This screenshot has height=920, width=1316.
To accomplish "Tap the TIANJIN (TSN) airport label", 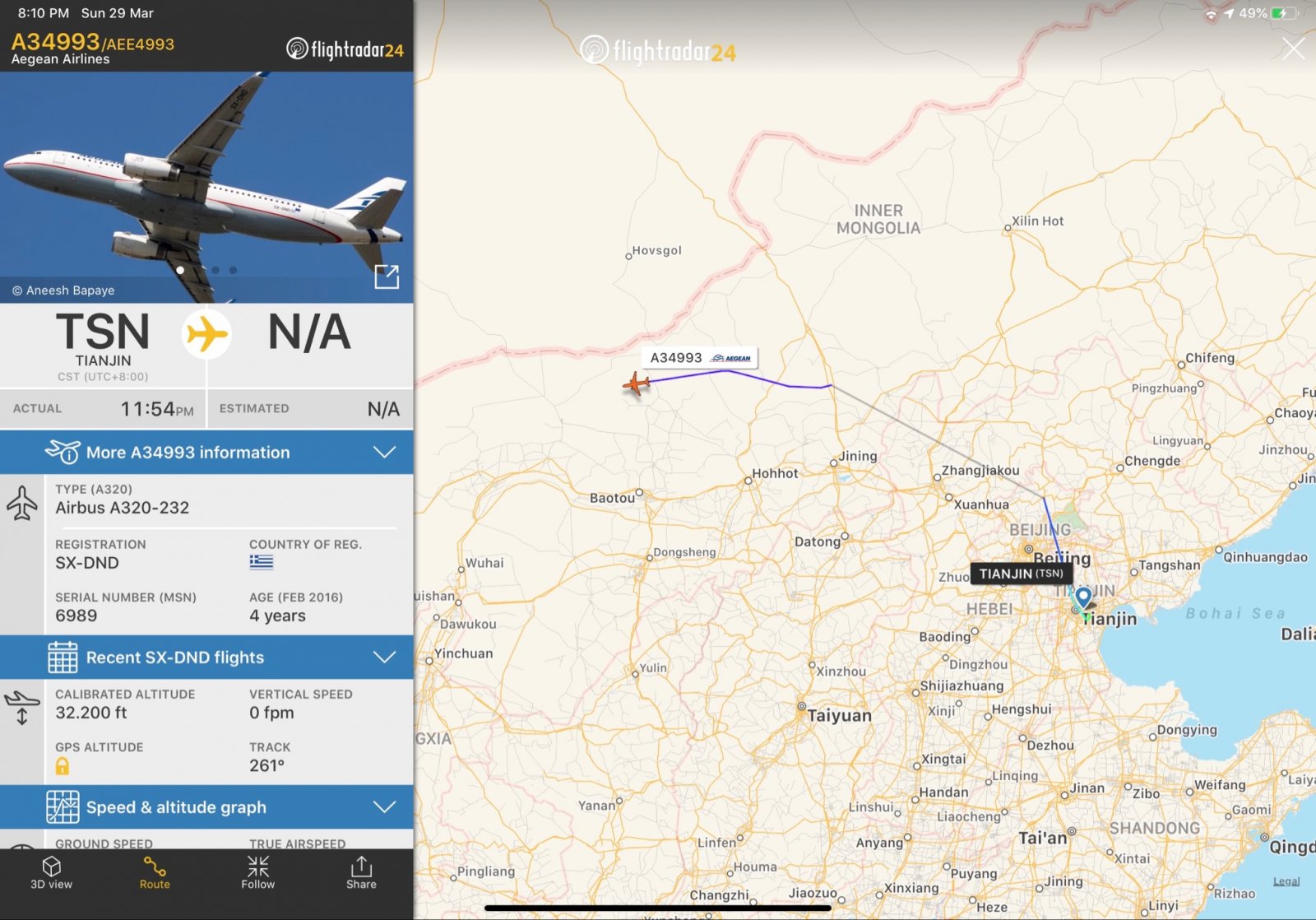I will coord(1021,574).
